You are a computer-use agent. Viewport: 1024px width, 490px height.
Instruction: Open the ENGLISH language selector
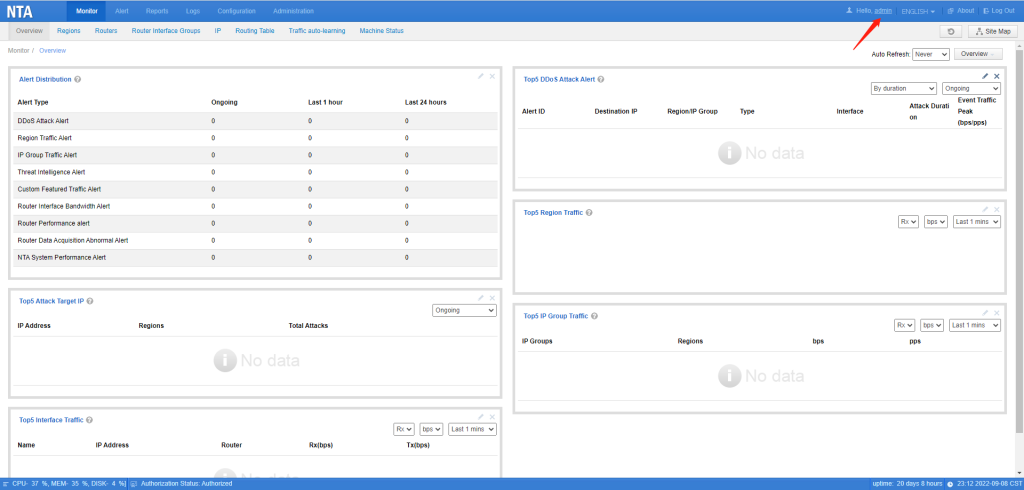(918, 11)
